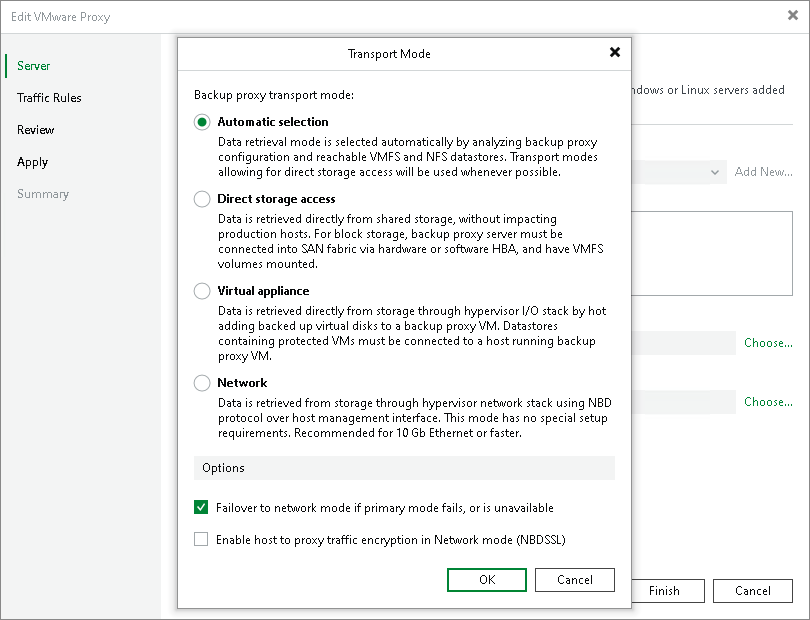810x620 pixels.
Task: Choose Virtual appliance transport mode
Action: pyautogui.click(x=202, y=291)
